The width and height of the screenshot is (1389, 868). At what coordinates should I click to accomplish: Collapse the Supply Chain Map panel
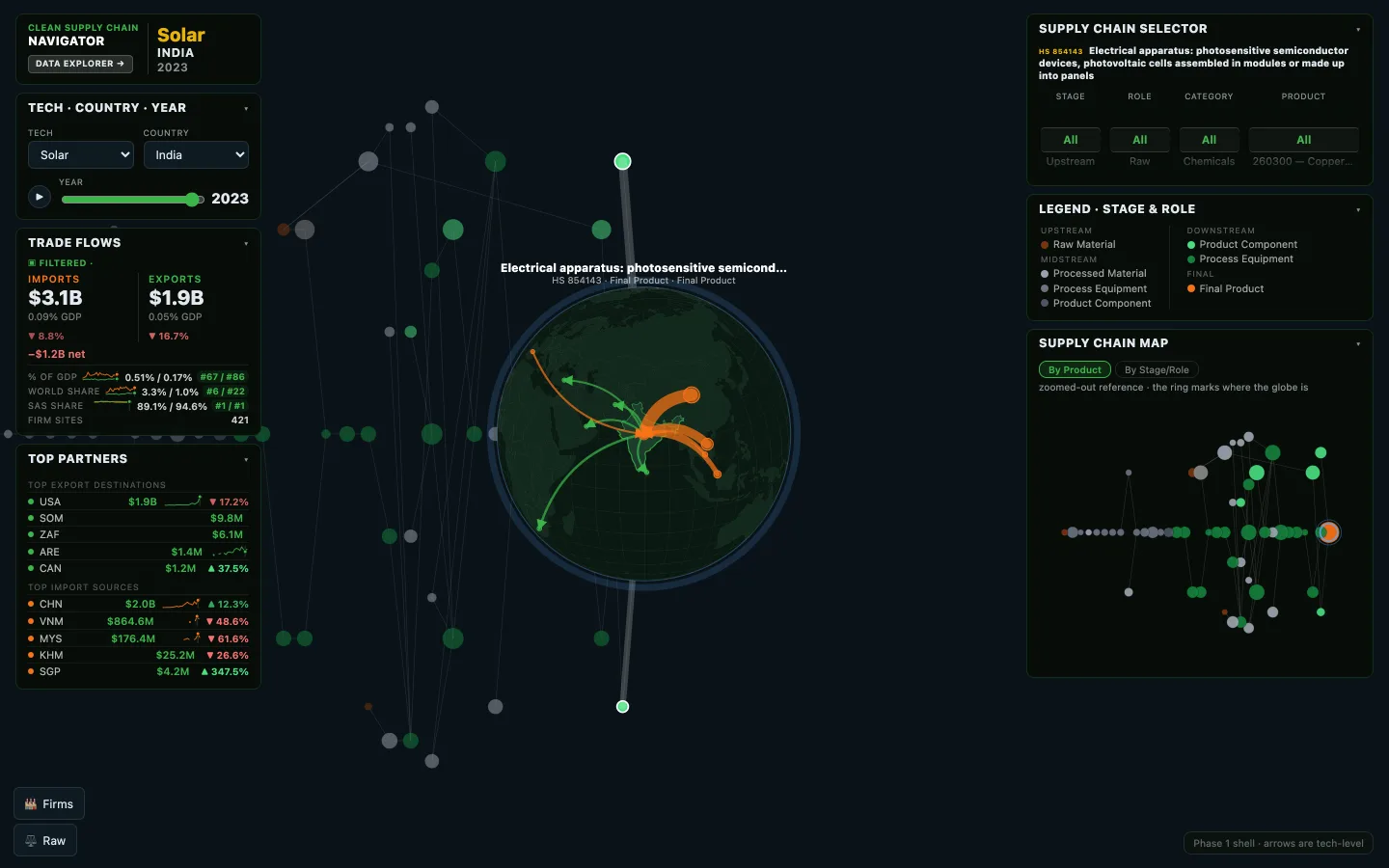(x=1358, y=343)
